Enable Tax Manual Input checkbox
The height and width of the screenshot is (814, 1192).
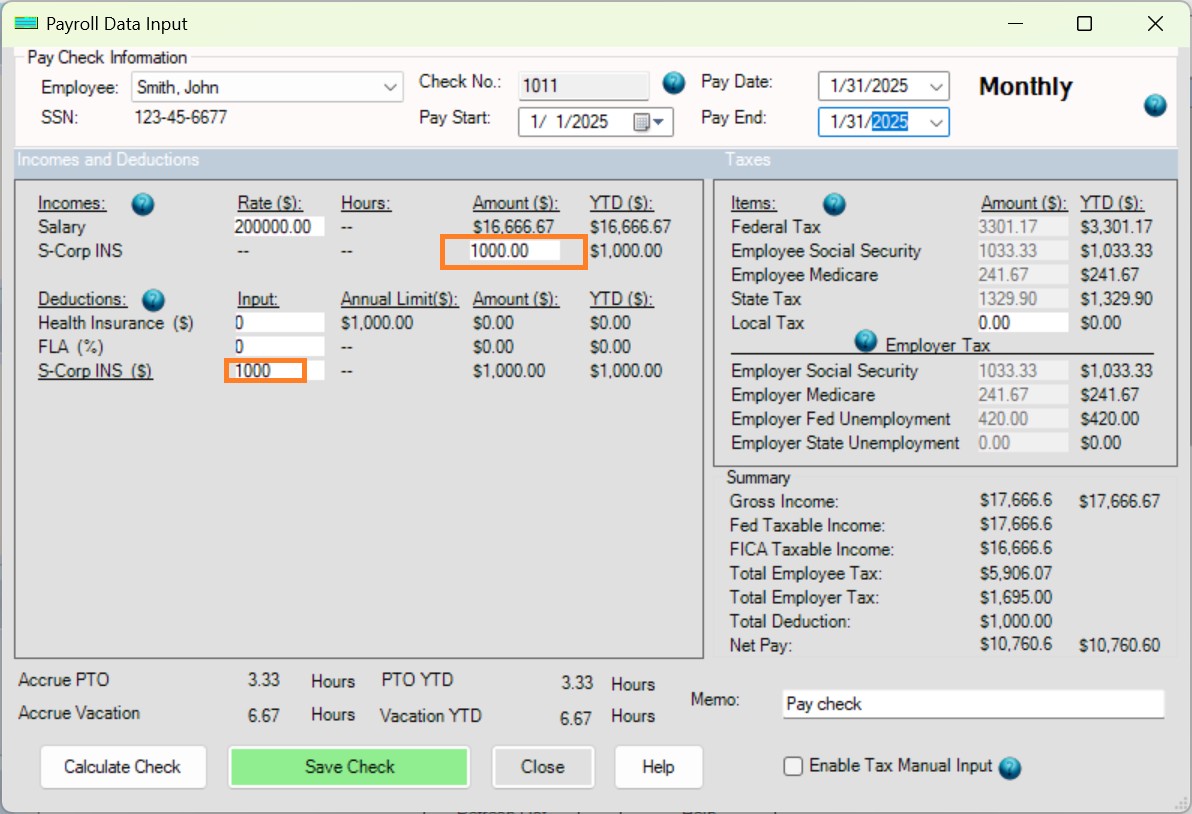[794, 767]
